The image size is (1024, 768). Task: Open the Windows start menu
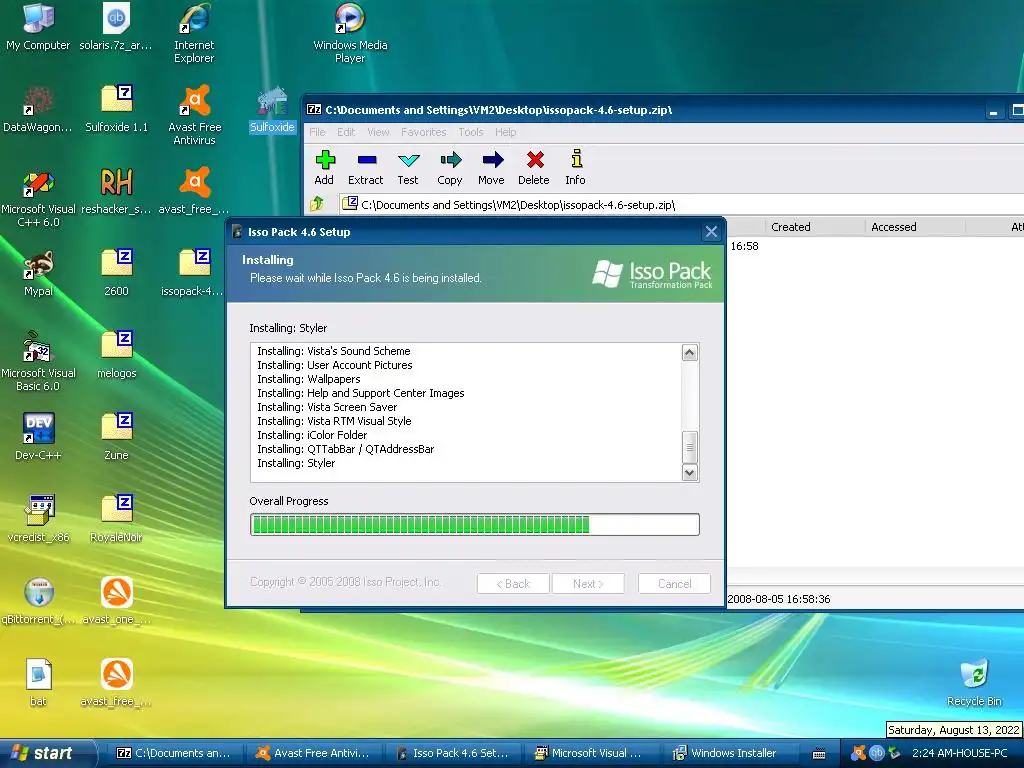[x=47, y=753]
